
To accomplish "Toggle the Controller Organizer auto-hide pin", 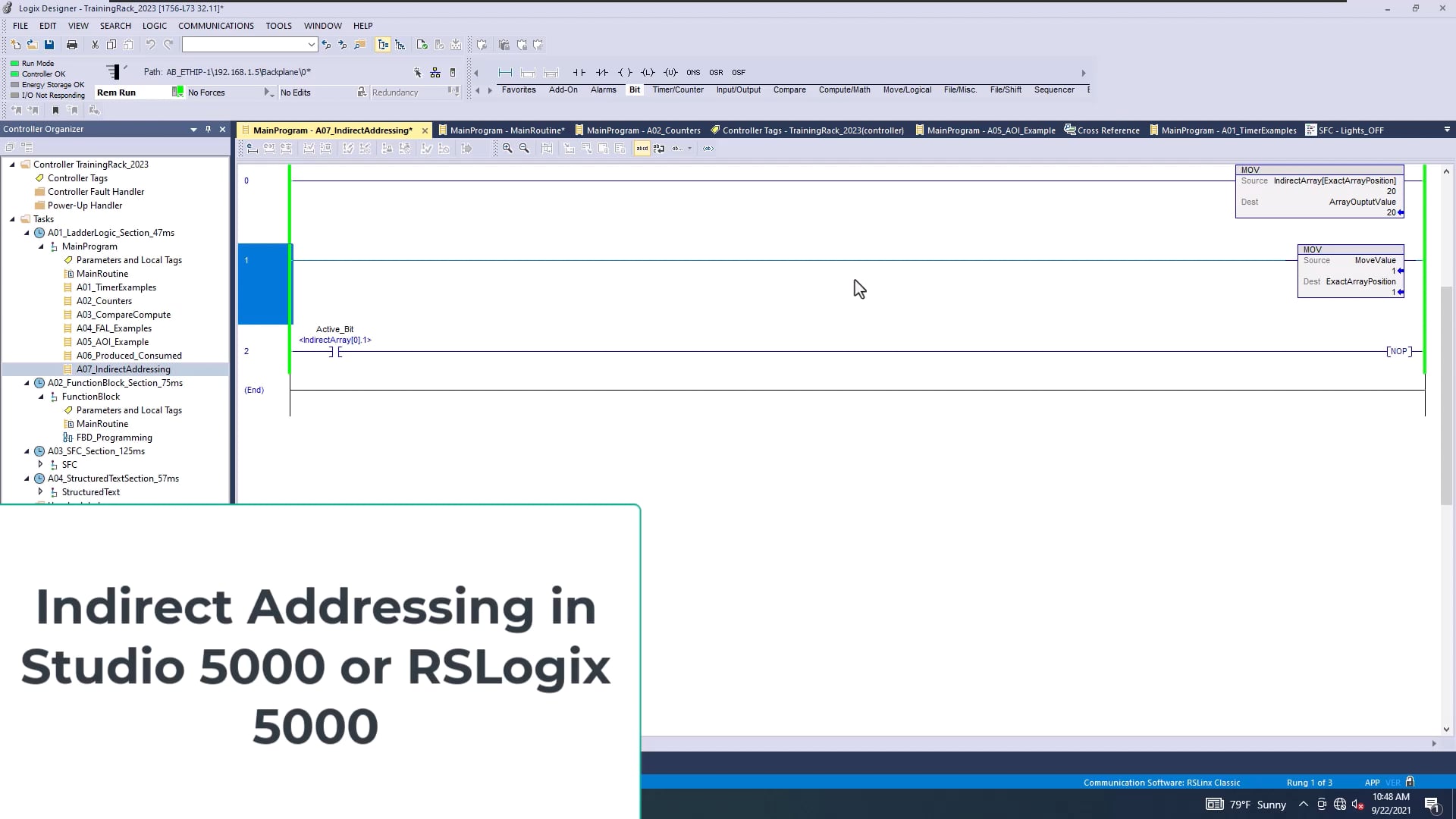I will 209,129.
